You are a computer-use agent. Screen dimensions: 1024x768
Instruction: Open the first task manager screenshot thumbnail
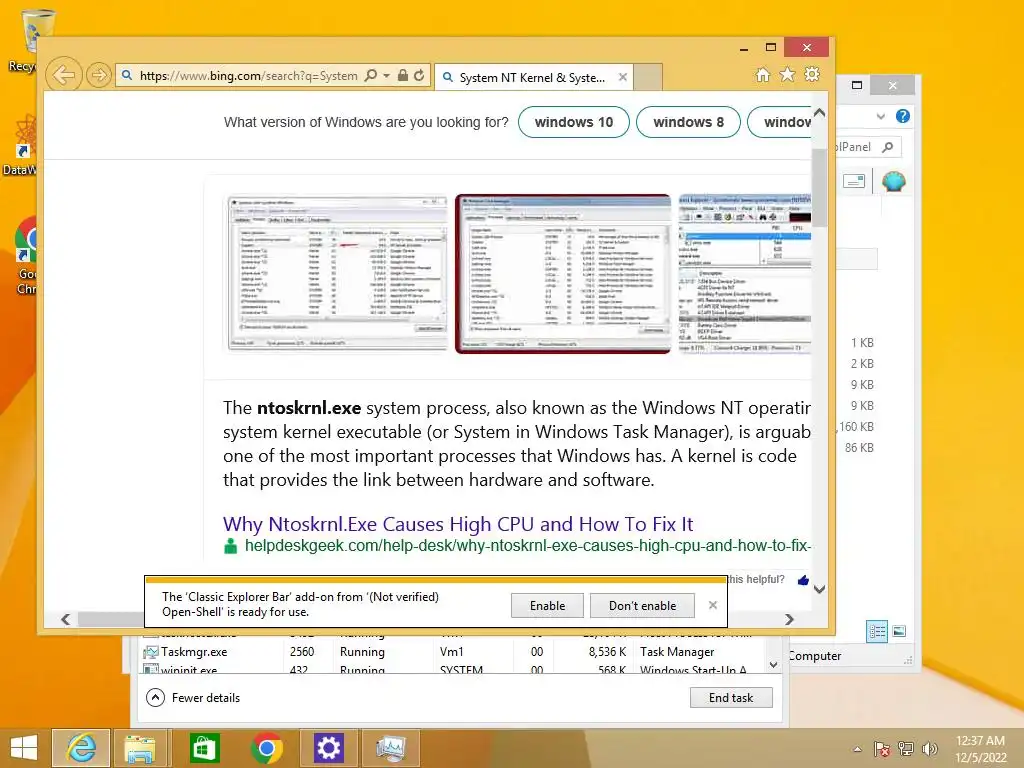tap(337, 274)
